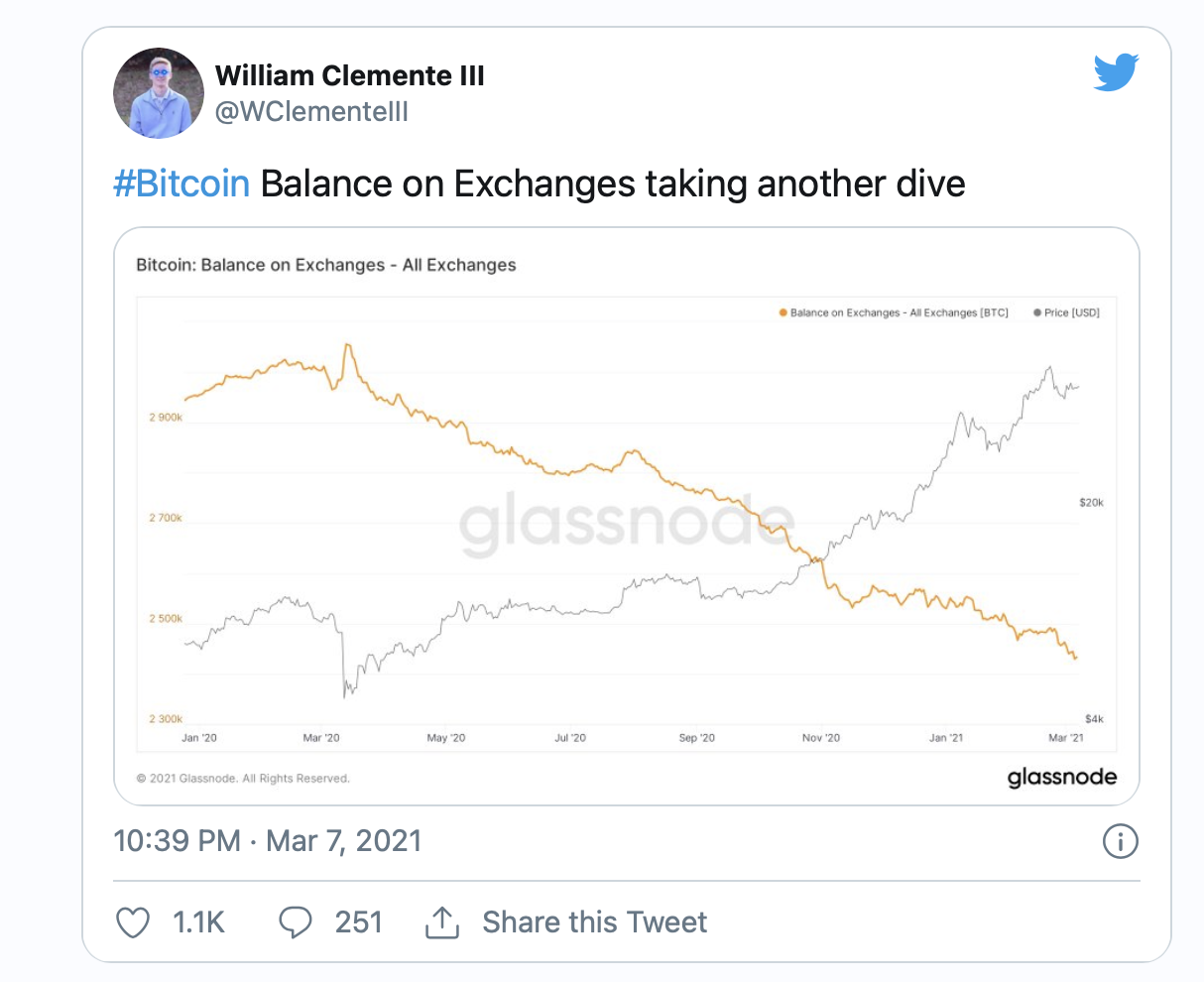
Task: Click the 251 replies count
Action: pos(358,922)
